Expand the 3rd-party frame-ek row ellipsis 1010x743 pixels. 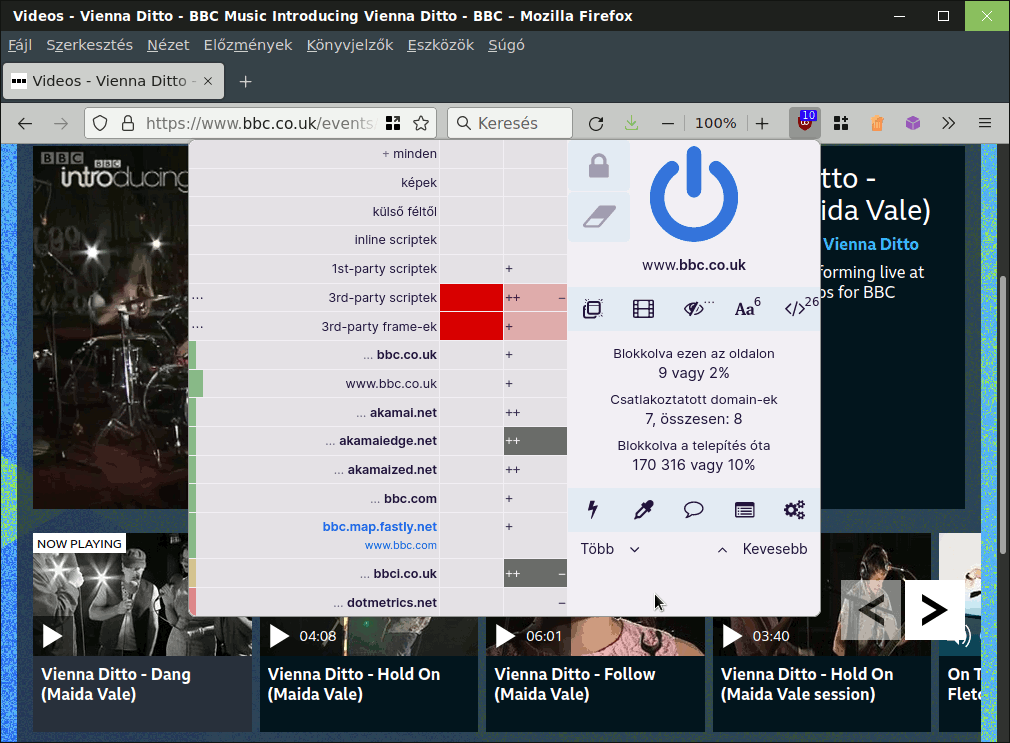click(x=198, y=326)
